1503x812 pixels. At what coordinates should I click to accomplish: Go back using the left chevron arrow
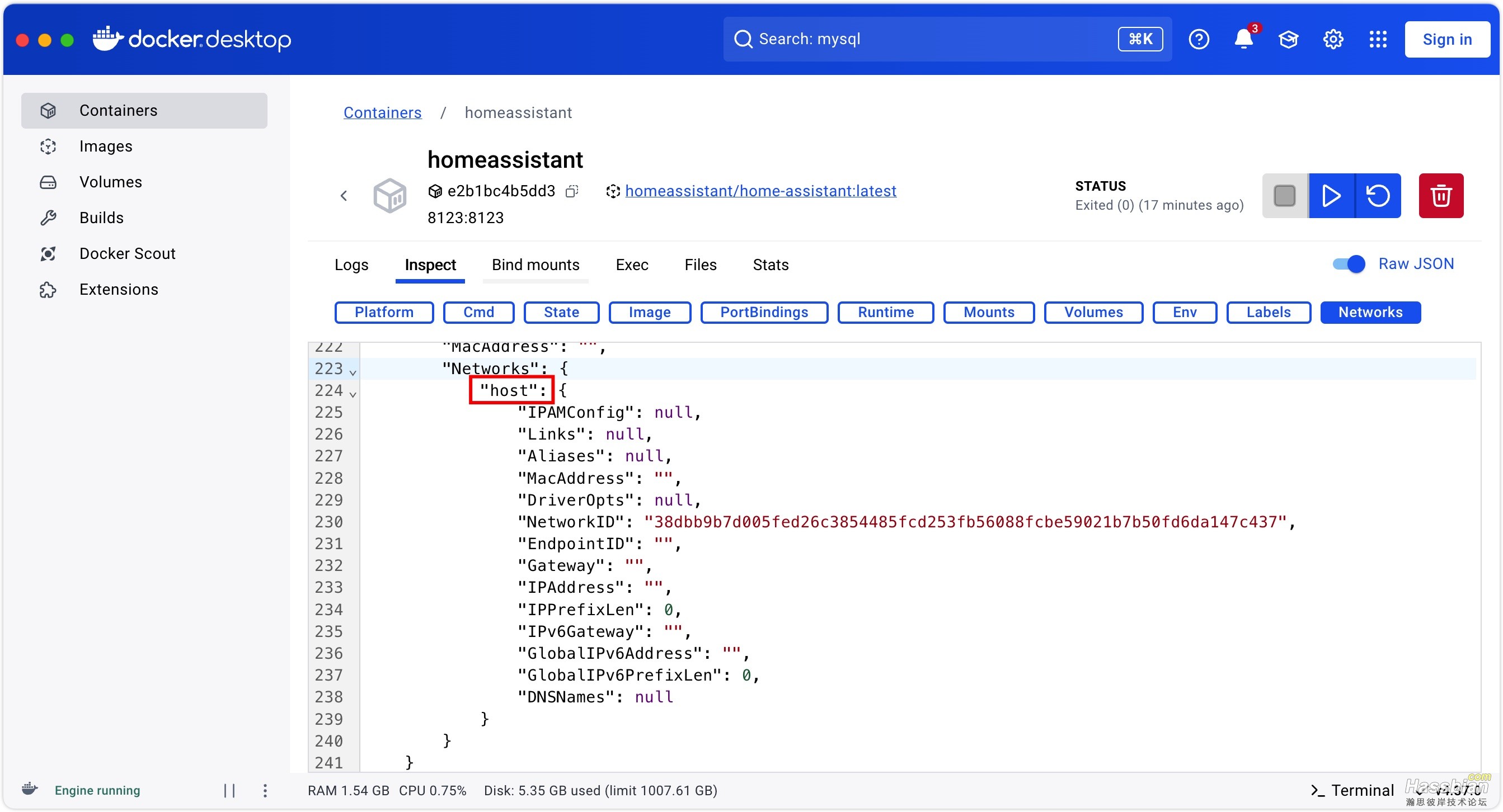[x=344, y=196]
